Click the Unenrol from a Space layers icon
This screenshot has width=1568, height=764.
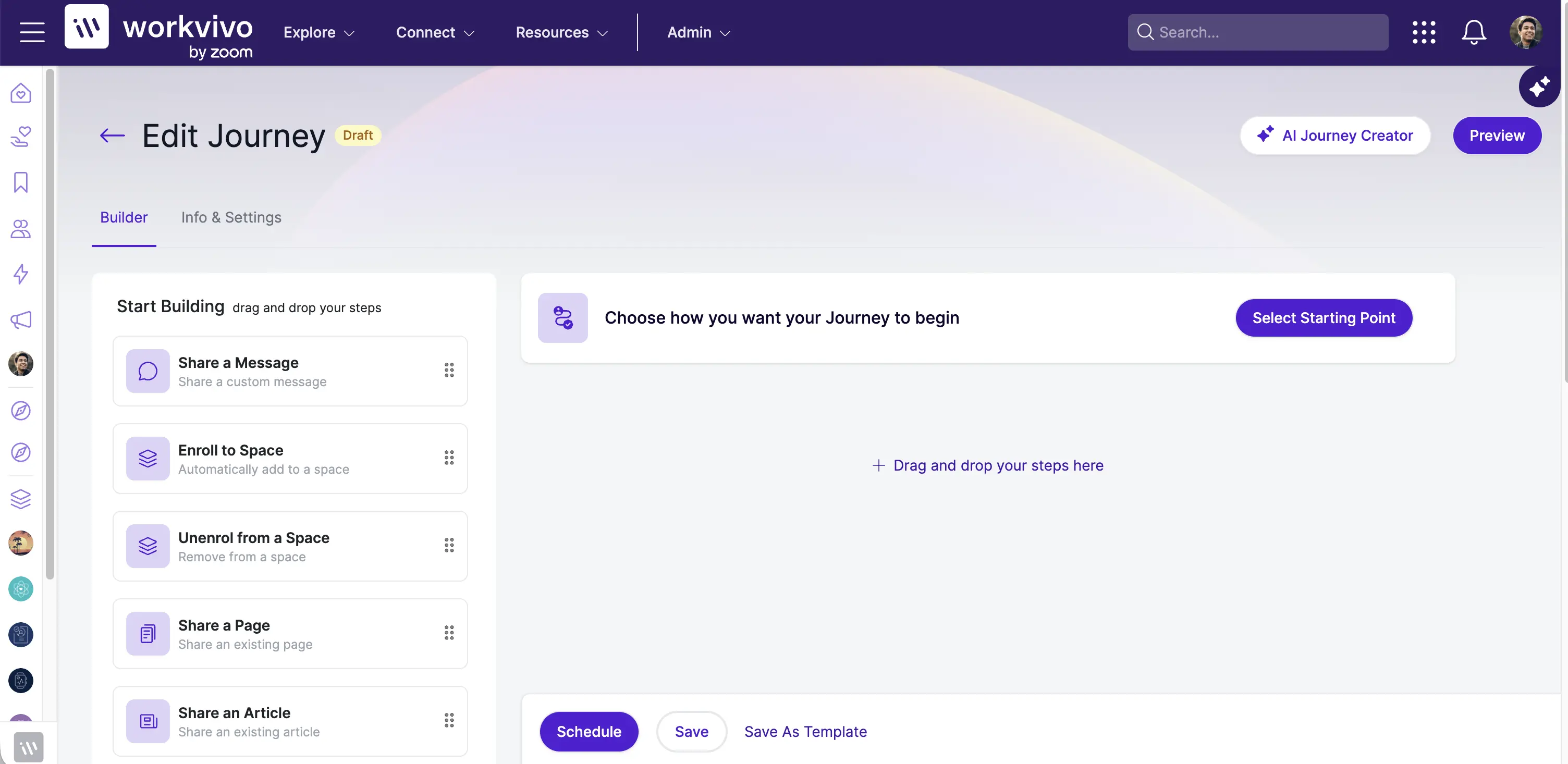coord(148,546)
